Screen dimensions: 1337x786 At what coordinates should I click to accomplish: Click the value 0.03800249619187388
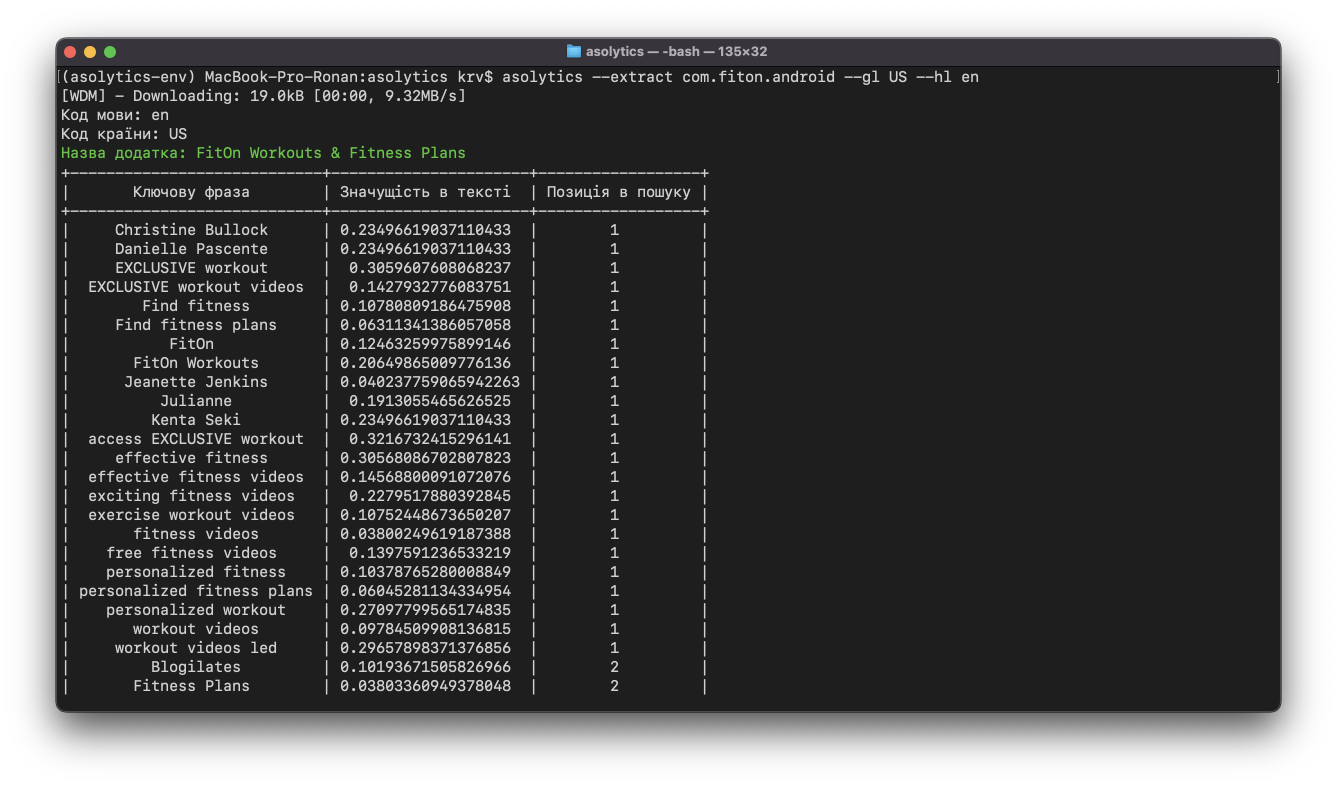coord(425,534)
